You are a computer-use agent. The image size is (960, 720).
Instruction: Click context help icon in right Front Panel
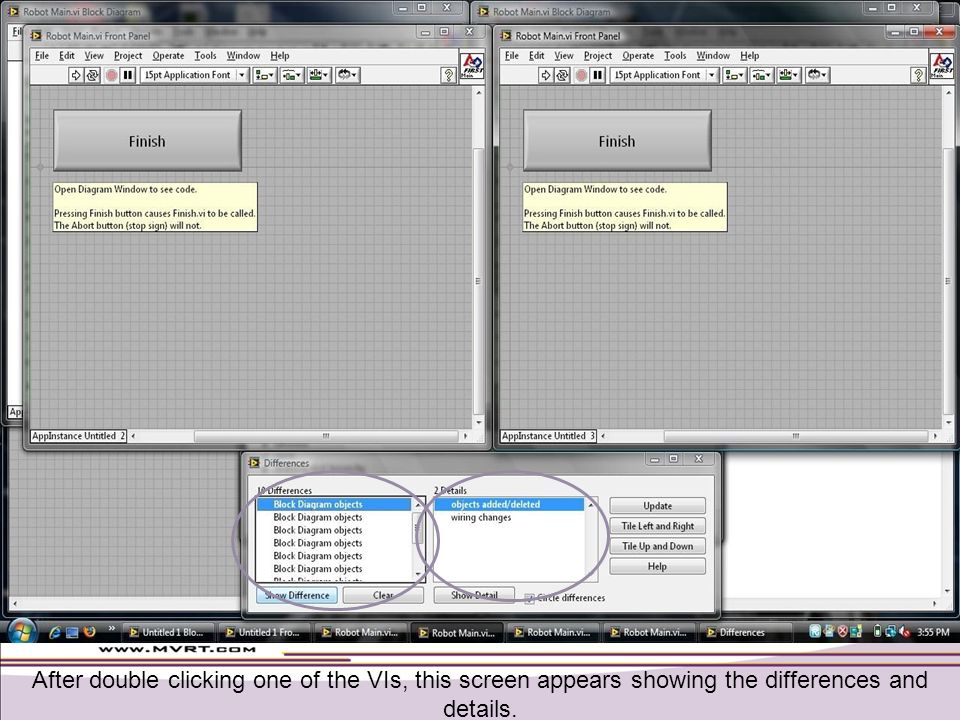pos(918,75)
